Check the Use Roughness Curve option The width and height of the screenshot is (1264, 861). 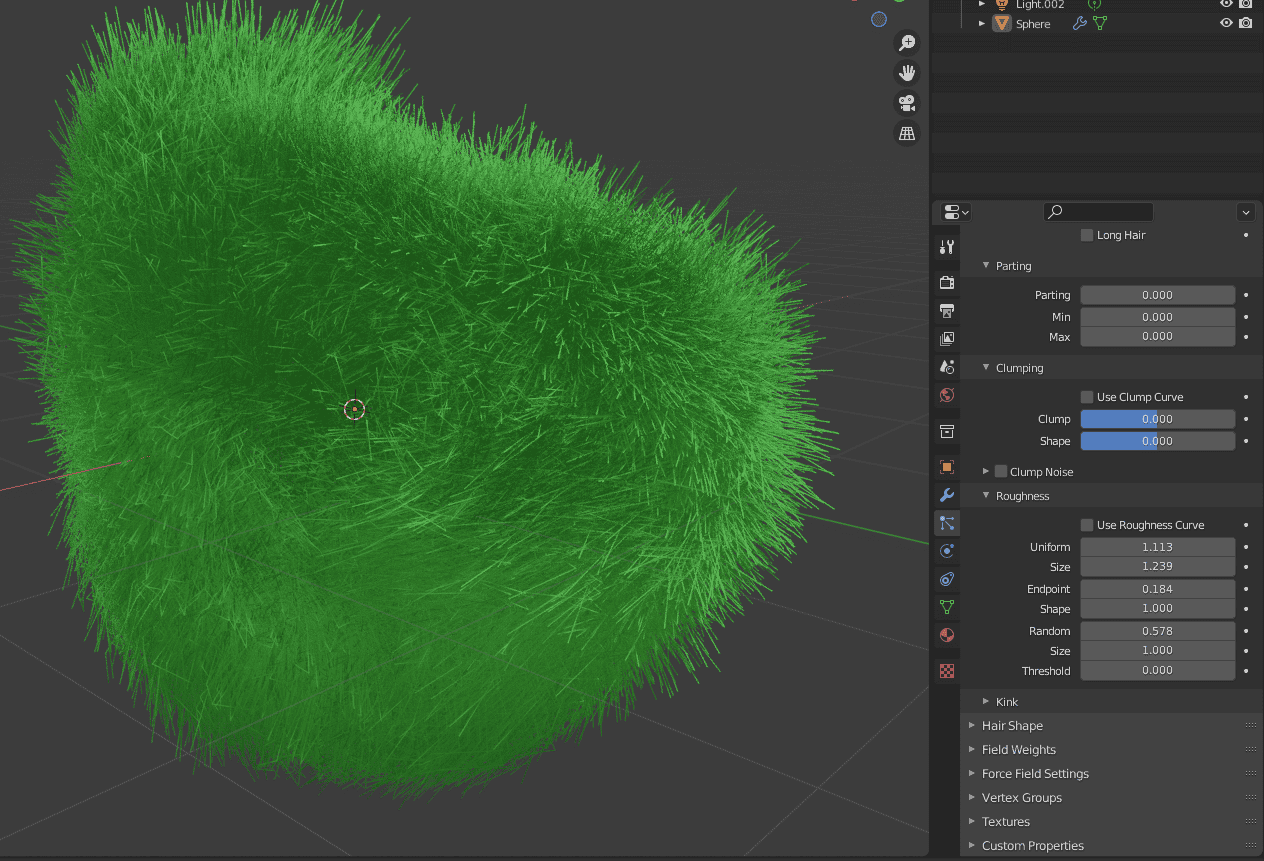(1086, 524)
